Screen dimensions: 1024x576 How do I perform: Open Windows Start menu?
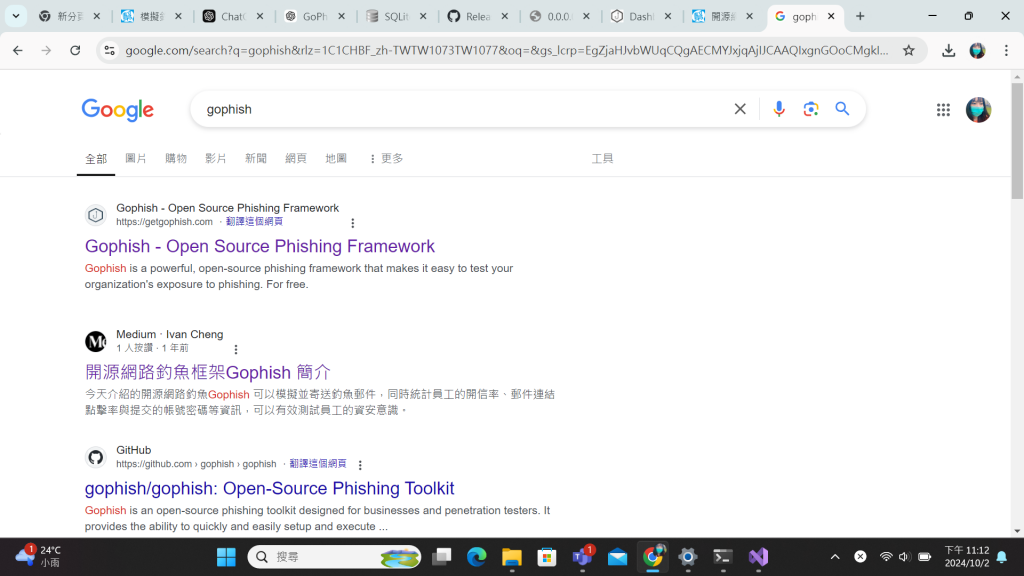click(226, 557)
